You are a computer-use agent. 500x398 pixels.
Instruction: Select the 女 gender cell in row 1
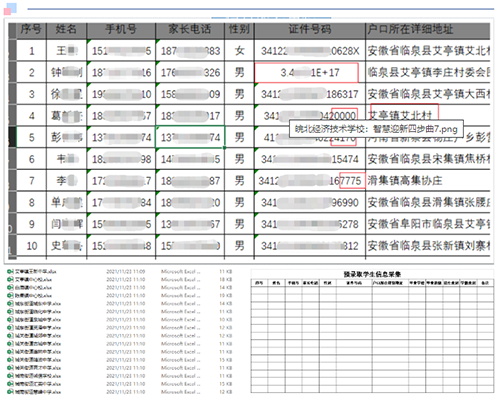(x=239, y=51)
